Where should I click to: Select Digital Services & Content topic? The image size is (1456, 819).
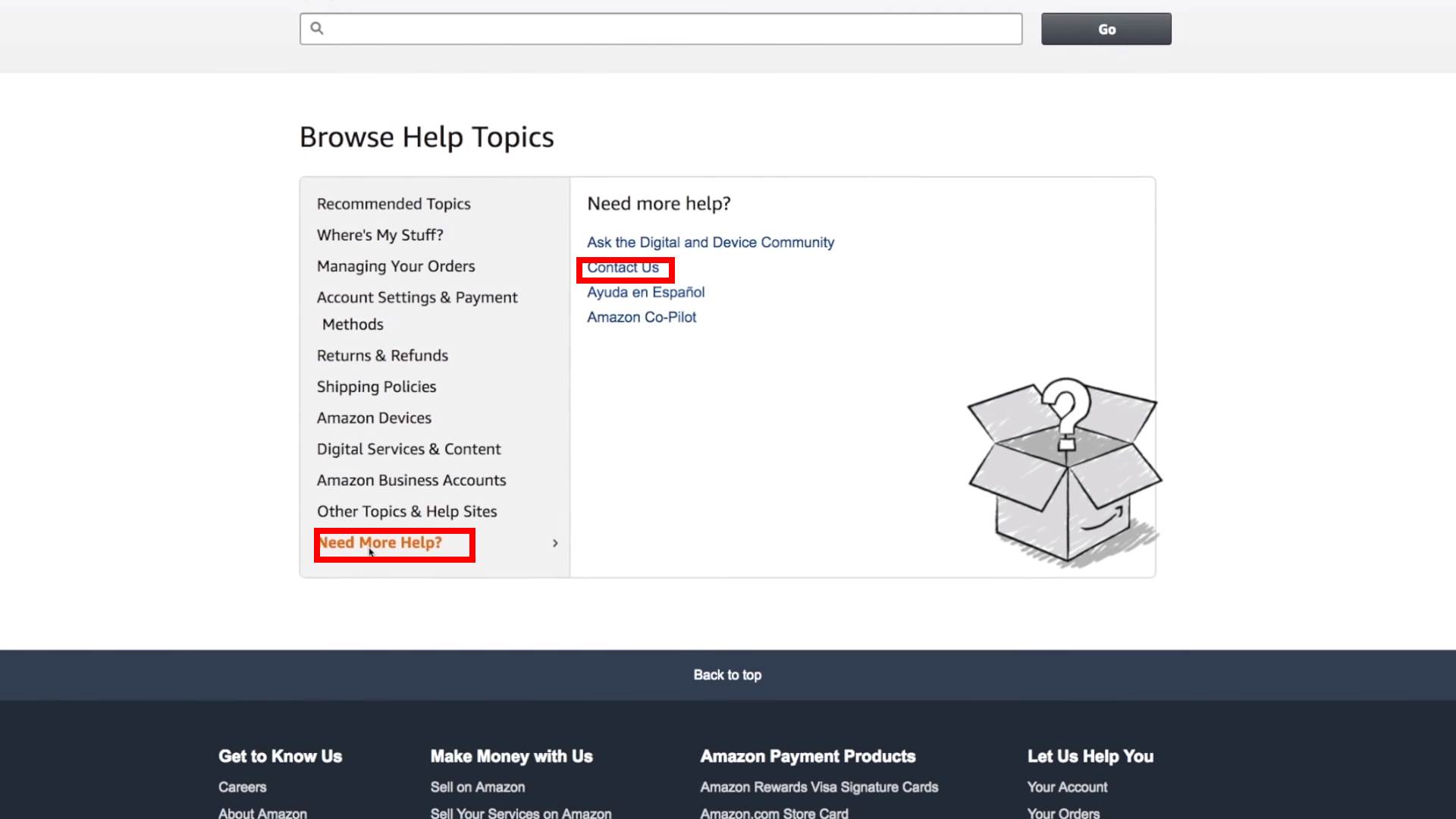[x=409, y=449]
